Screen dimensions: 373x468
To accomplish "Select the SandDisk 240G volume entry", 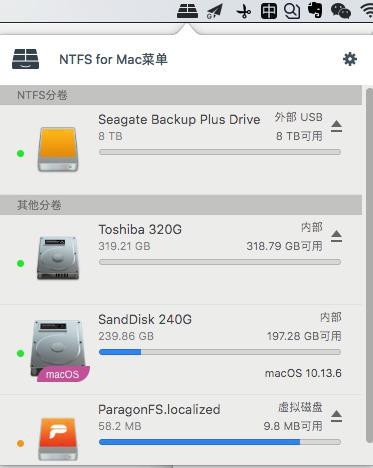I will [x=181, y=349].
